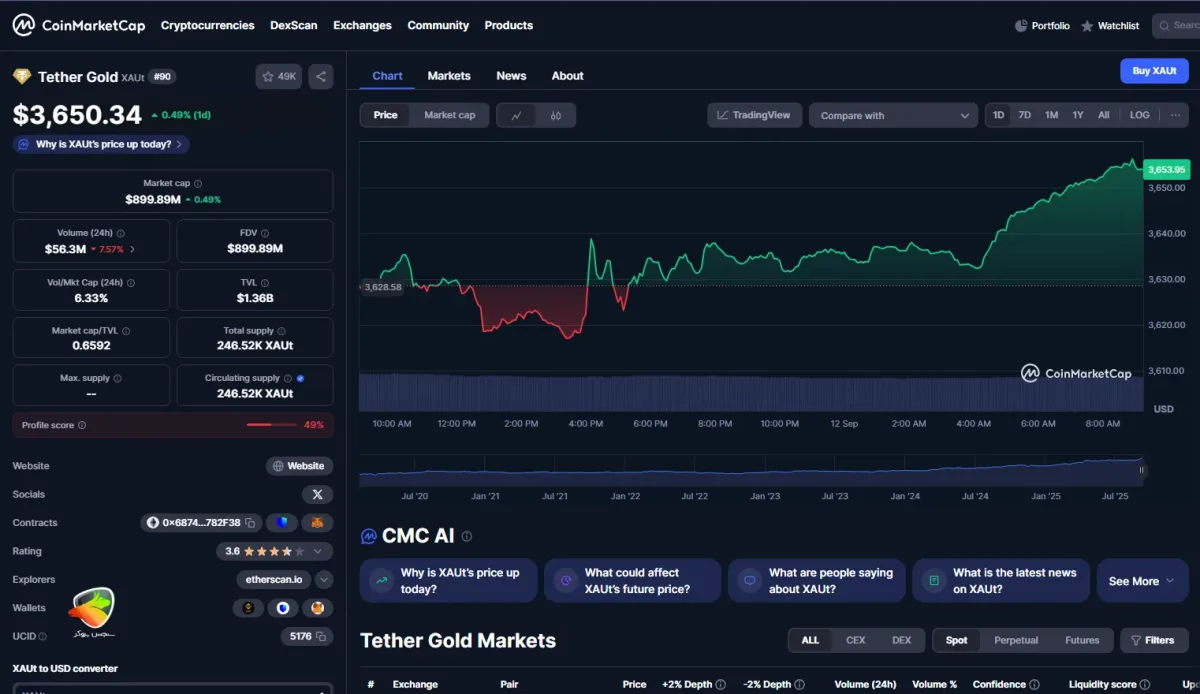Filter markets to CEX
Viewport: 1200px width, 694px height.
click(x=856, y=640)
